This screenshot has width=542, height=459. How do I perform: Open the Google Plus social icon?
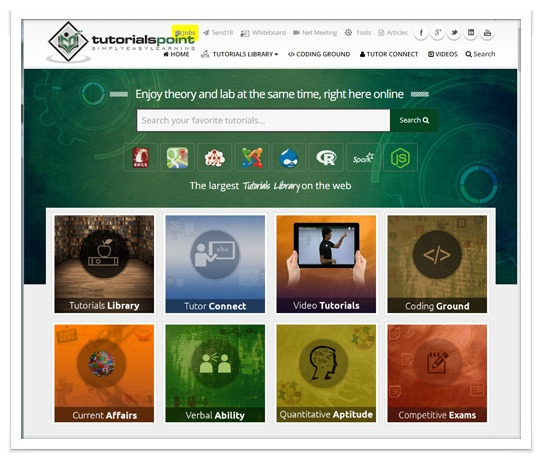(x=437, y=33)
